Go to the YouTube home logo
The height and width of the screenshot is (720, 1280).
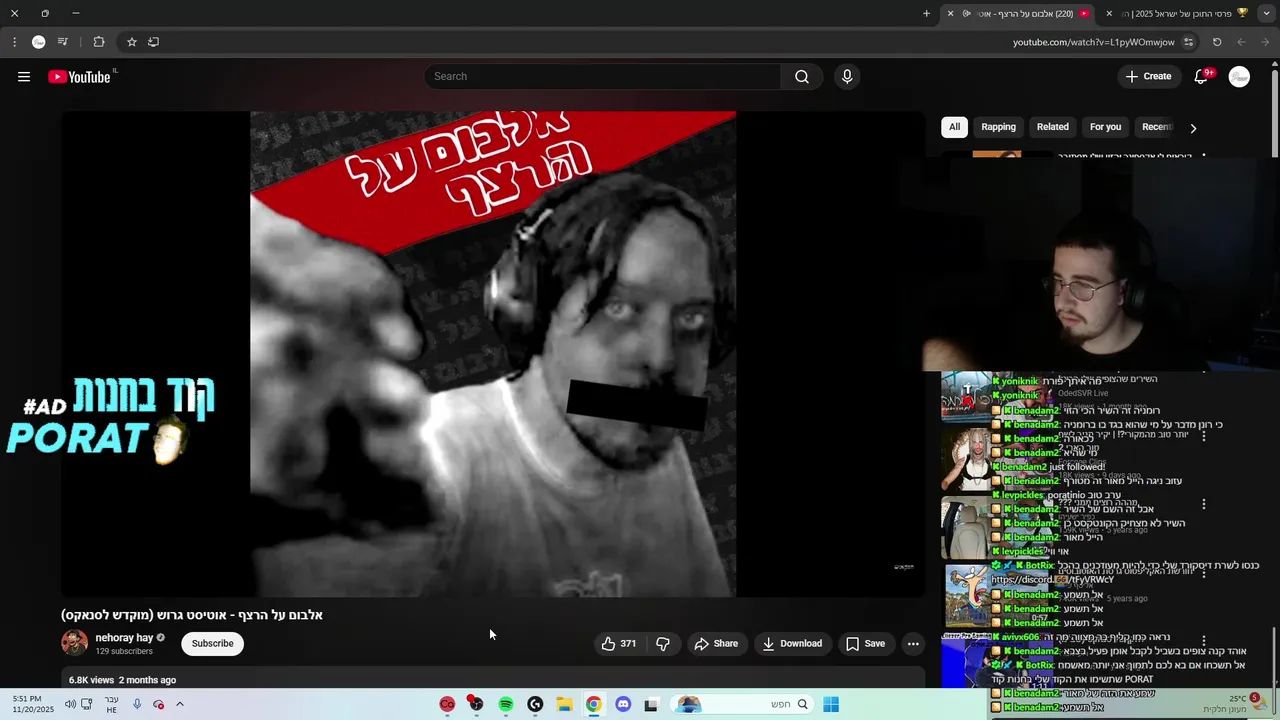point(80,77)
